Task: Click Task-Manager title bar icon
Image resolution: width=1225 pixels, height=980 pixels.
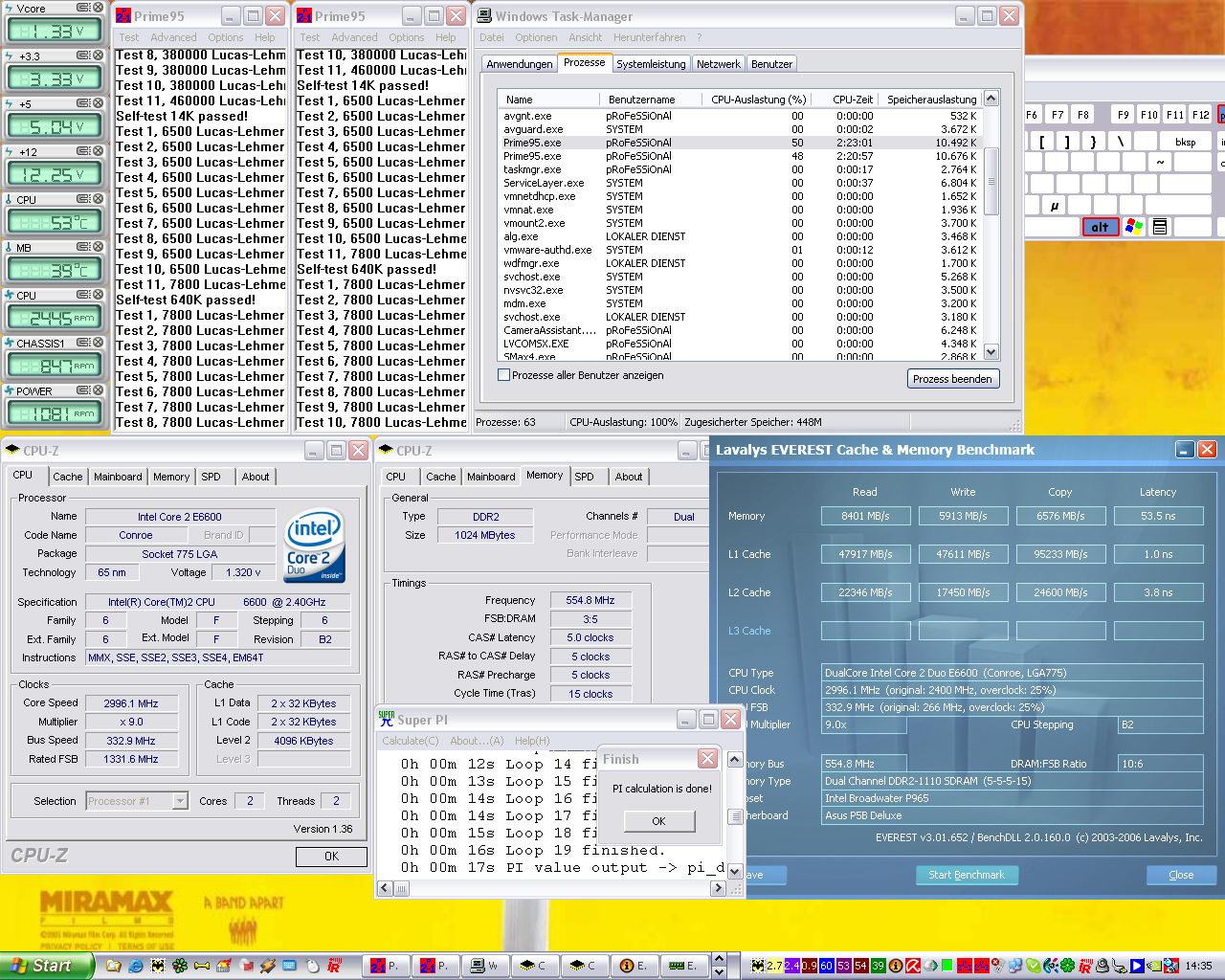Action: [x=484, y=15]
